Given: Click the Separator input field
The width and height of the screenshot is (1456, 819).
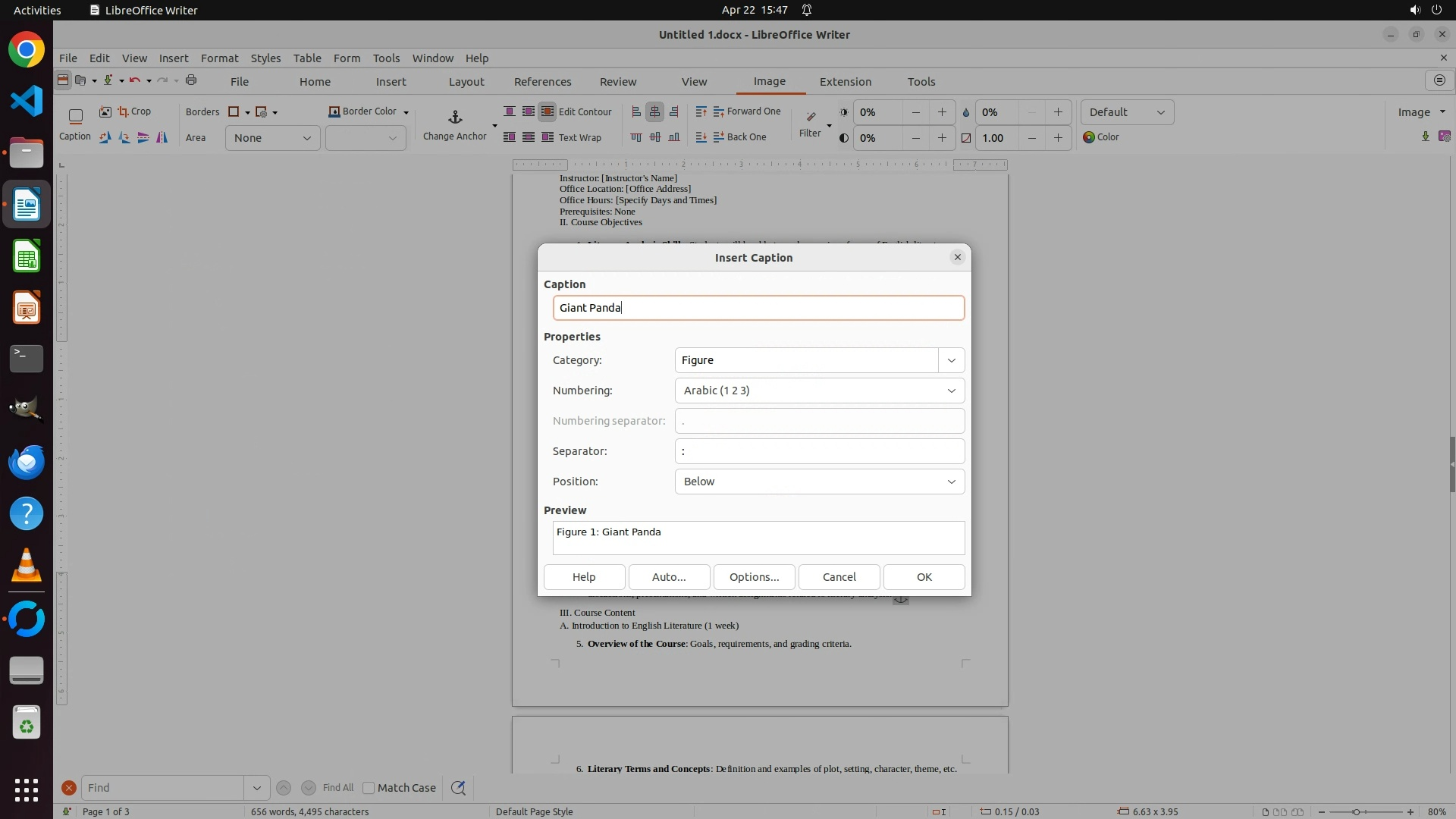Looking at the screenshot, I should tap(819, 451).
